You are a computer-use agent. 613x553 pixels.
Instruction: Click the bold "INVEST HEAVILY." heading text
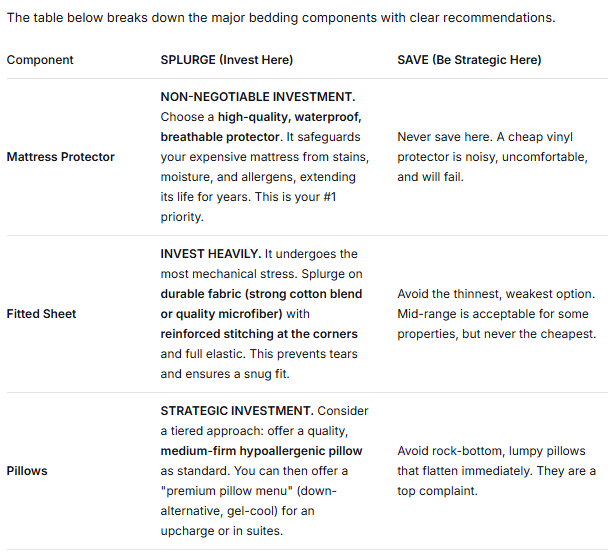[209, 254]
